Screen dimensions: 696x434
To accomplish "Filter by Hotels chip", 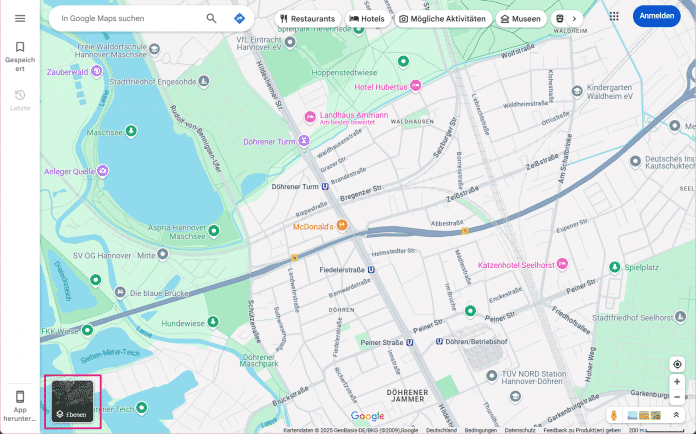I will click(366, 18).
